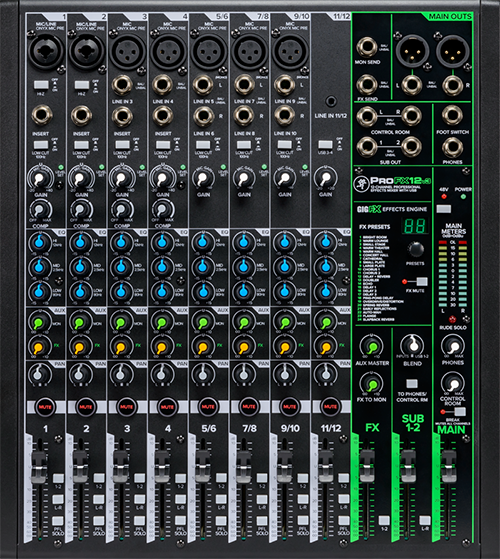Image resolution: width=500 pixels, height=559 pixels.
Task: Engage the BREAK mute-all-channels switch
Action: pos(459,412)
